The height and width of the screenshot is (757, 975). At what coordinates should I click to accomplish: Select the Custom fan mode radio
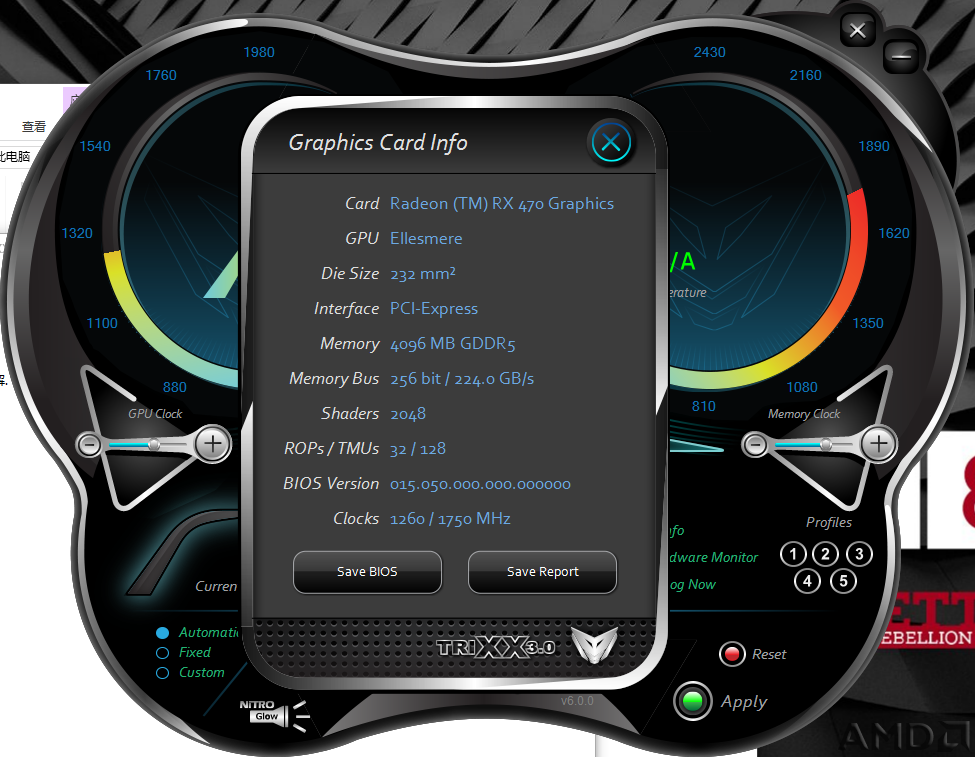(x=162, y=672)
